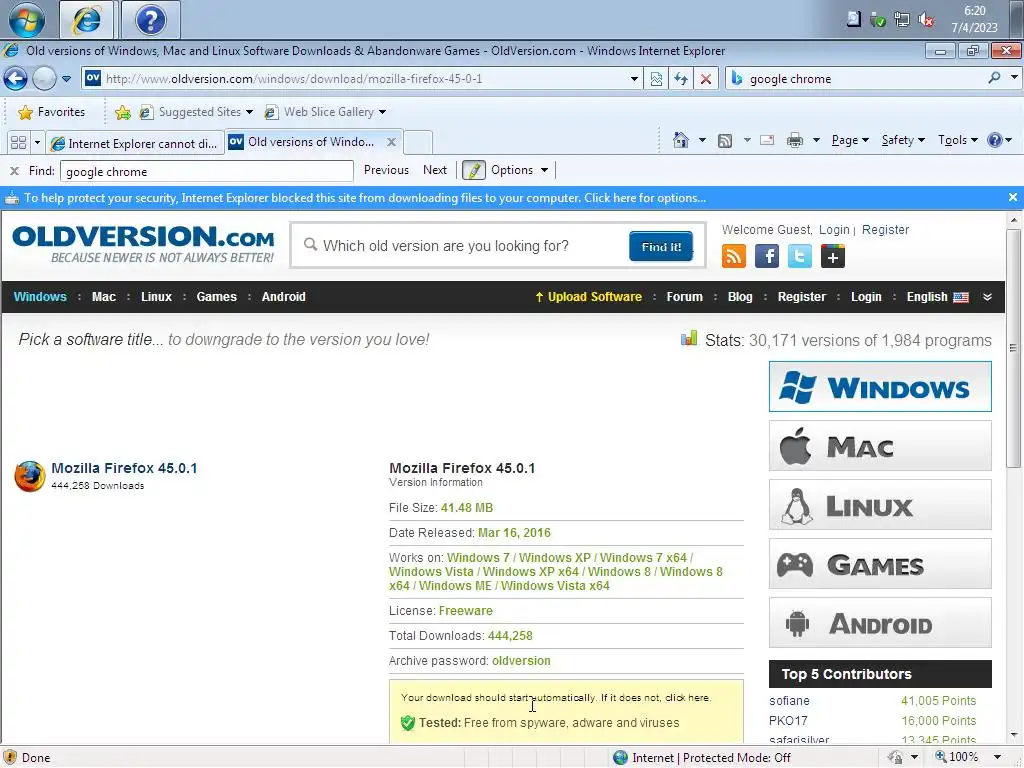Click the plus share icon on site
Viewport: 1024px width, 768px height.
click(x=833, y=256)
